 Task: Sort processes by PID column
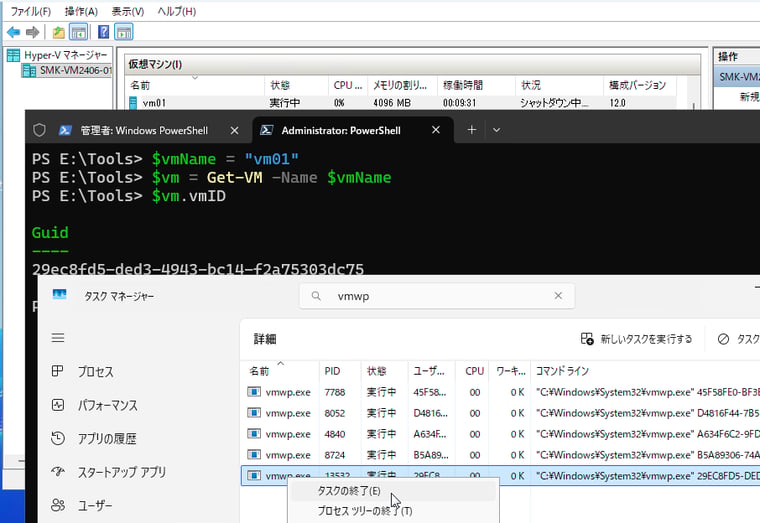pyautogui.click(x=340, y=371)
